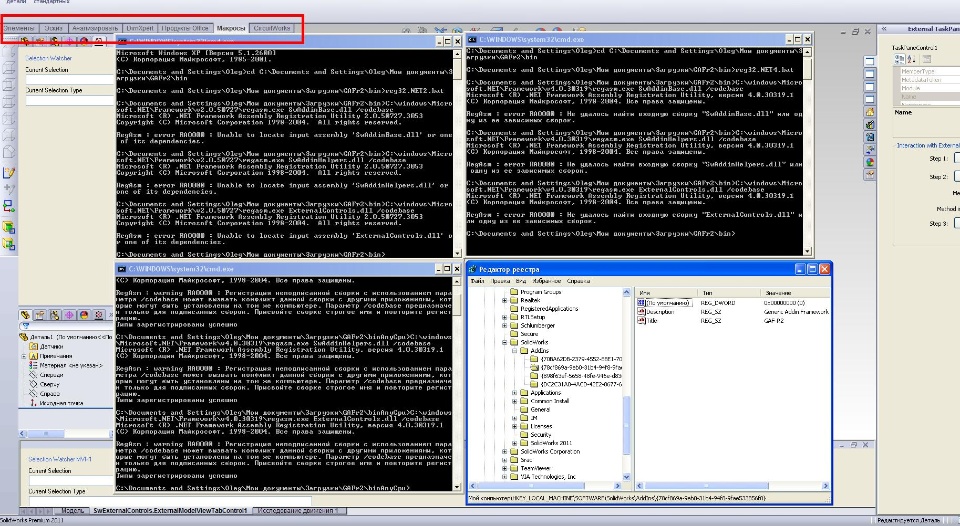Expand the Примечания annotations node
960x526 pixels.
[24, 356]
